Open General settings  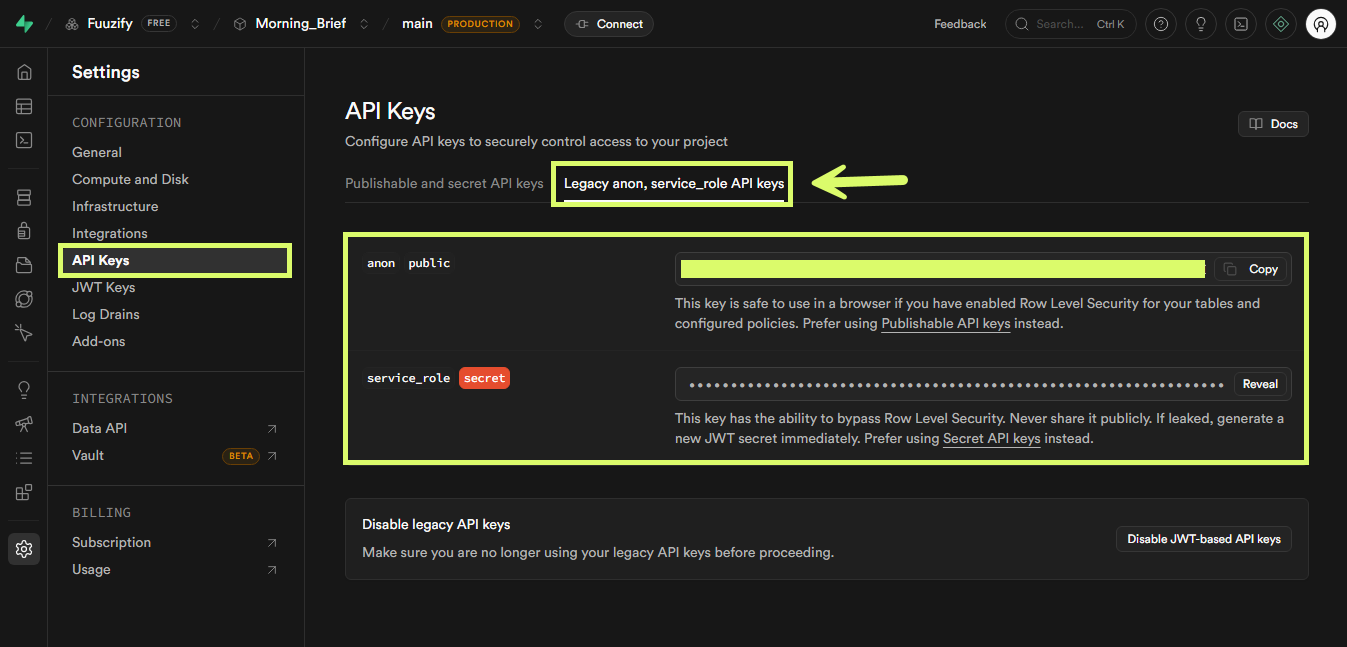97,153
